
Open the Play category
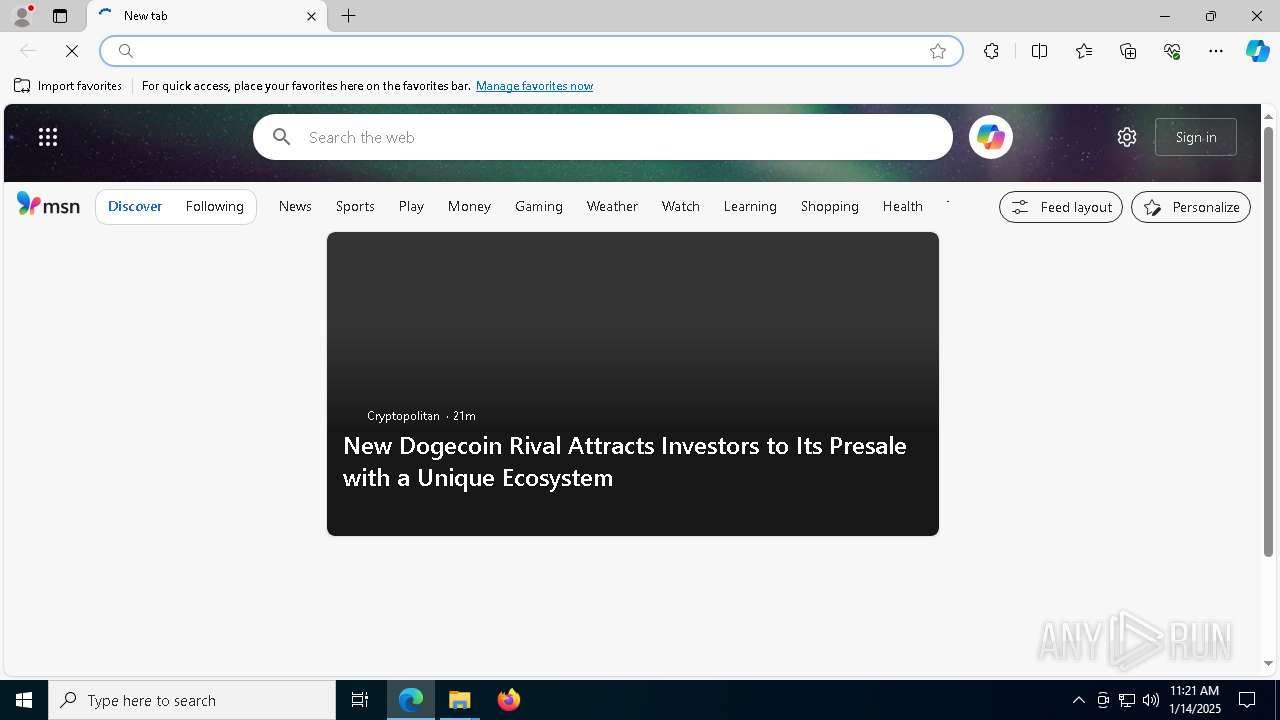411,206
